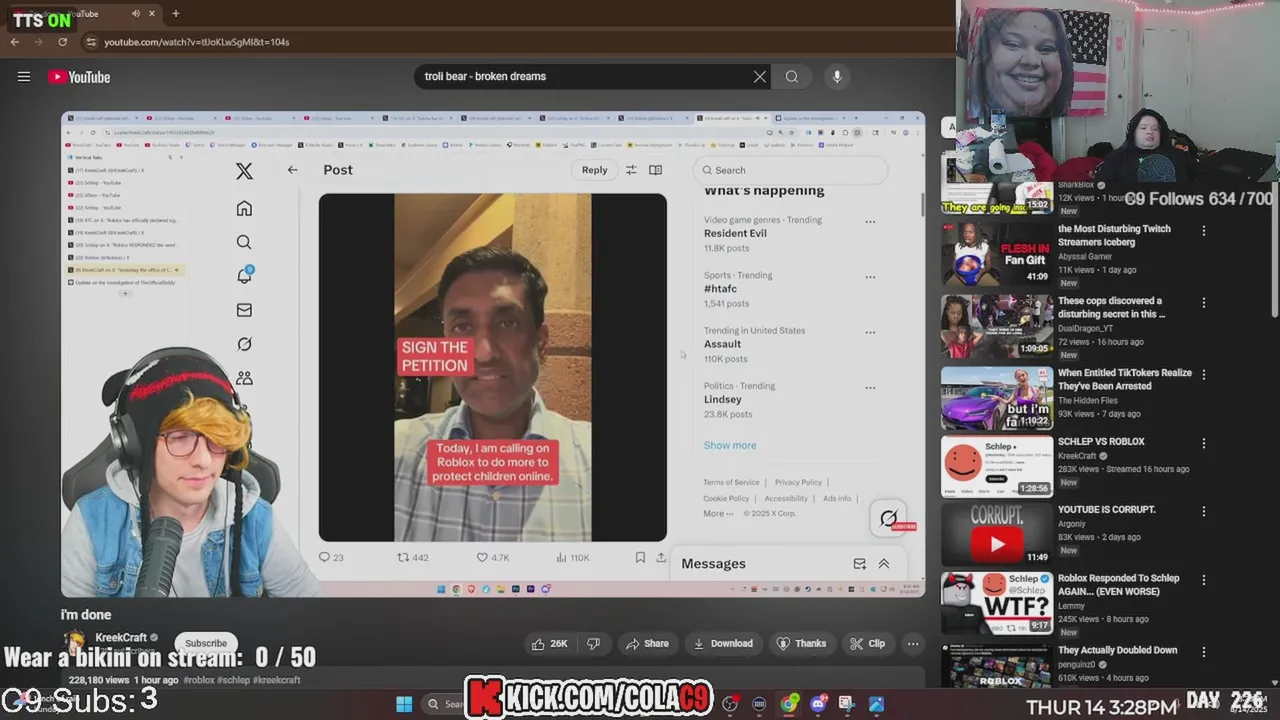Image resolution: width=1280 pixels, height=720 pixels.
Task: Open thumbnail with 1:09:05 duration
Action: pyautogui.click(x=997, y=326)
